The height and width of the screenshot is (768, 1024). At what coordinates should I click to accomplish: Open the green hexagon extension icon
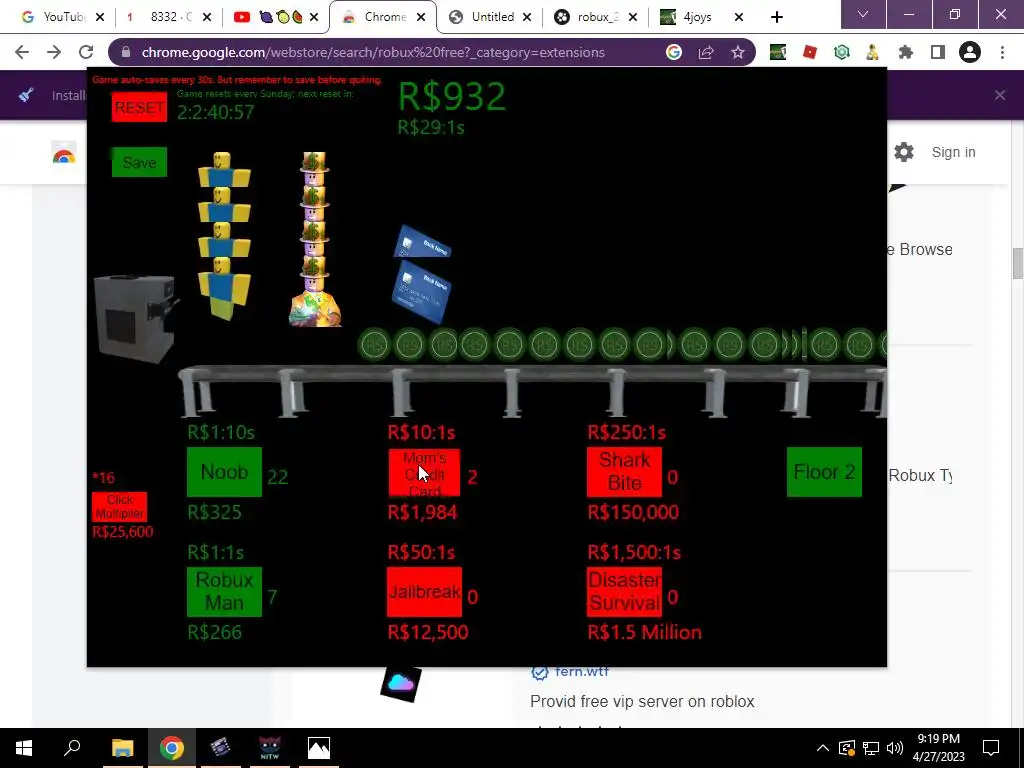842,52
